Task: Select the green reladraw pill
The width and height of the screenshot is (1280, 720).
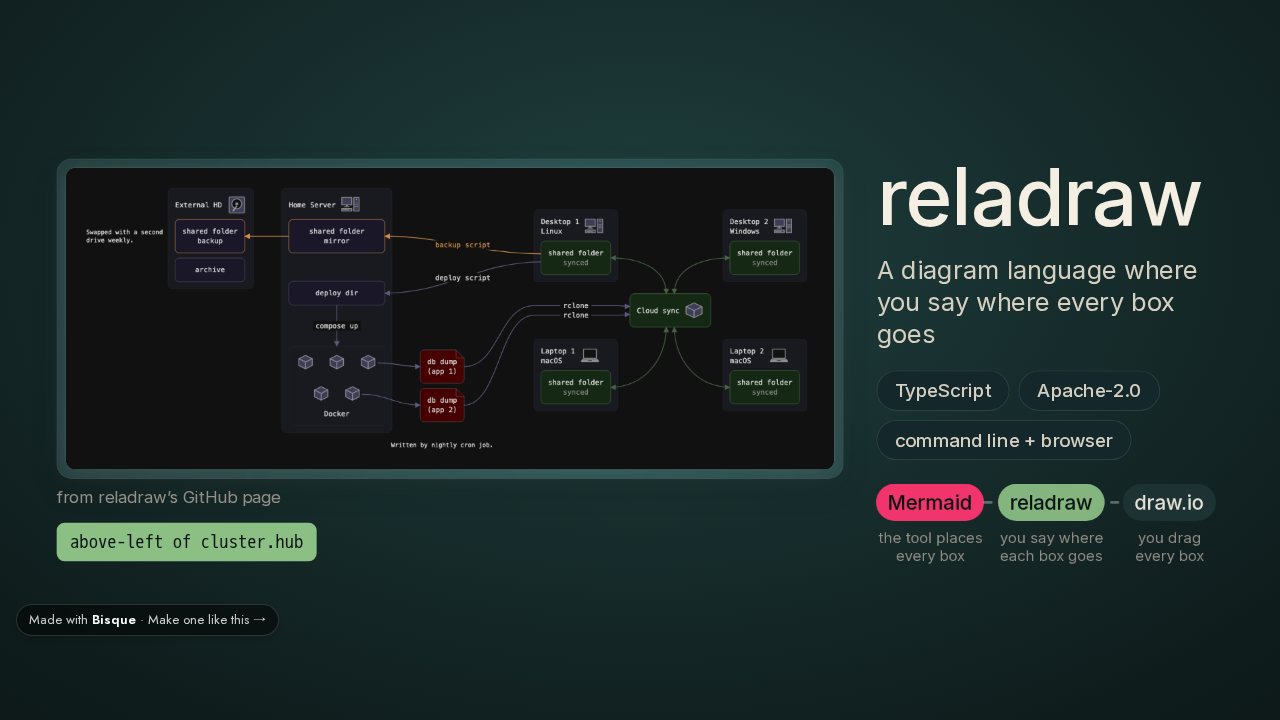Action: [x=1051, y=502]
